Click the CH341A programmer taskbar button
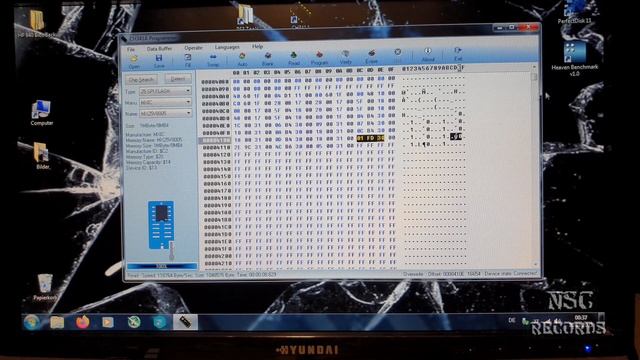This screenshot has width=640, height=360. 185,322
